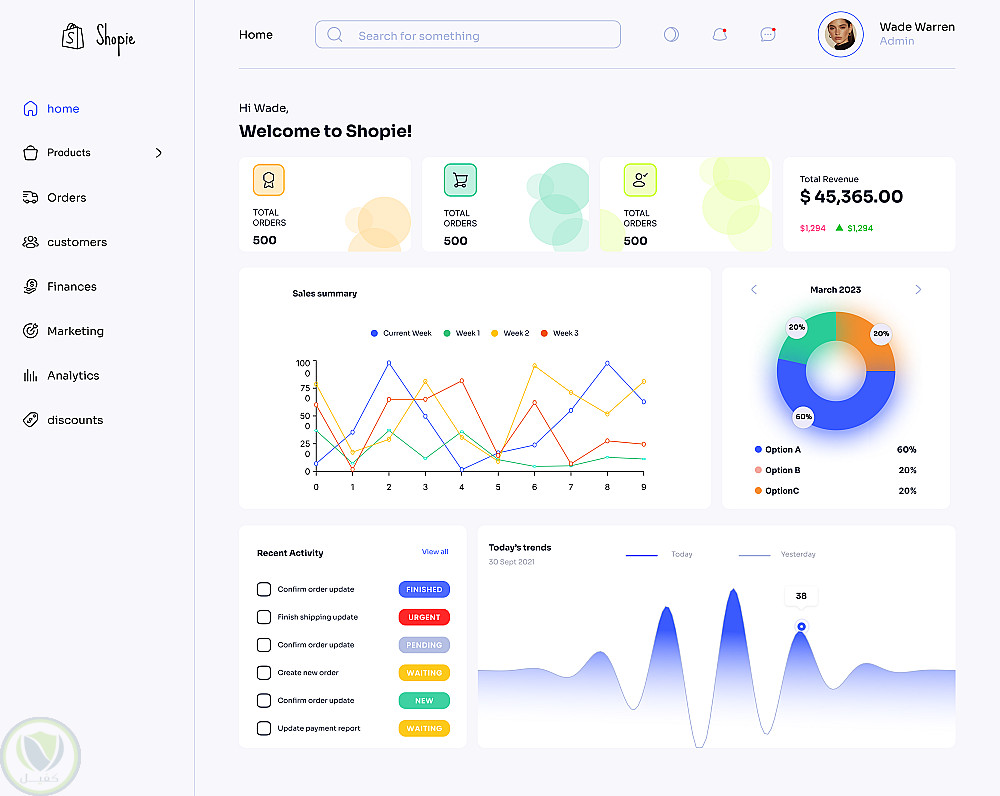Open Wade Warren profile avatar
This screenshot has width=1000, height=796.
click(x=840, y=34)
